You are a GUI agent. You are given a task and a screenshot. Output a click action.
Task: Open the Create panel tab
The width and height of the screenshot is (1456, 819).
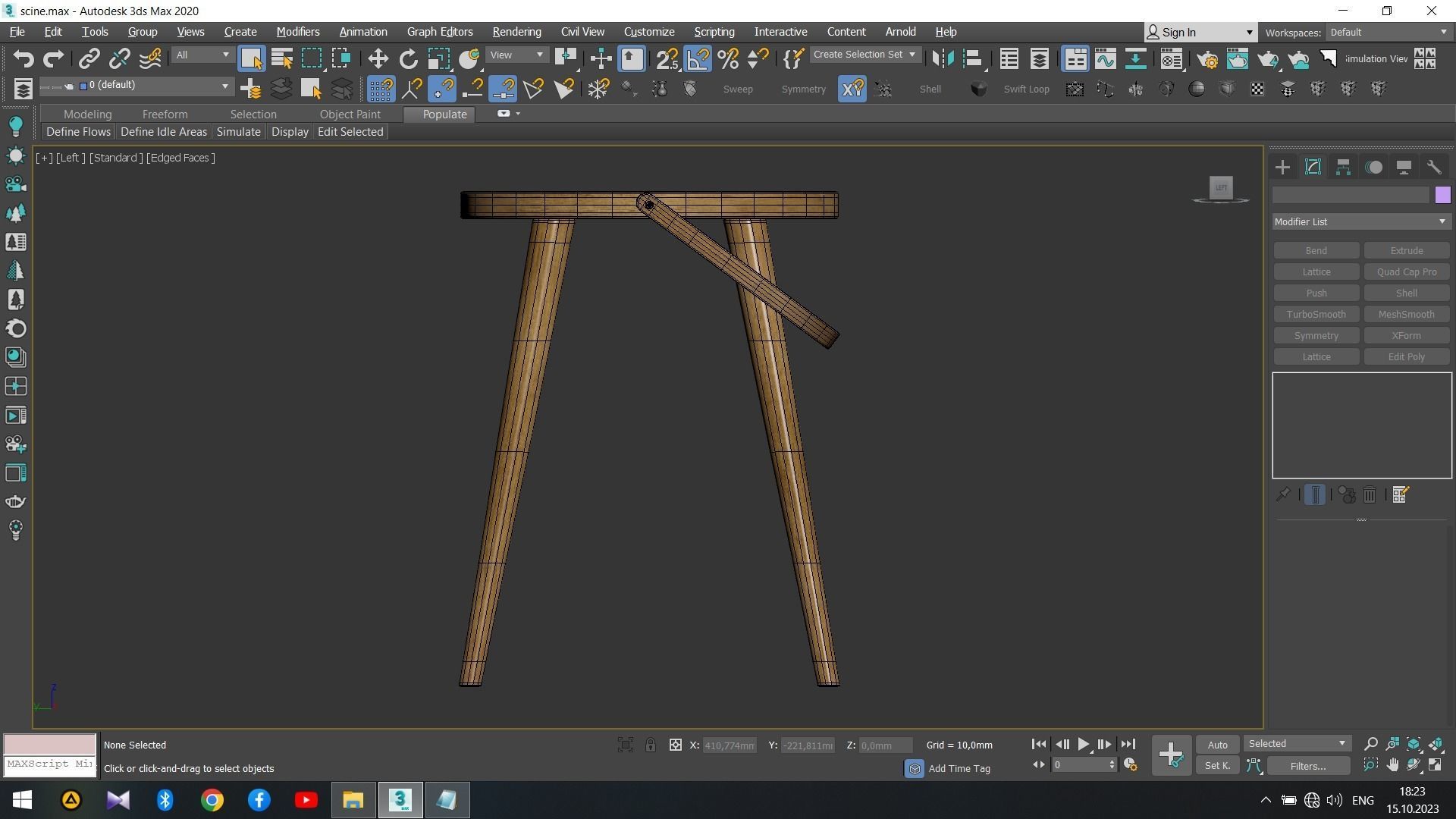(1282, 168)
